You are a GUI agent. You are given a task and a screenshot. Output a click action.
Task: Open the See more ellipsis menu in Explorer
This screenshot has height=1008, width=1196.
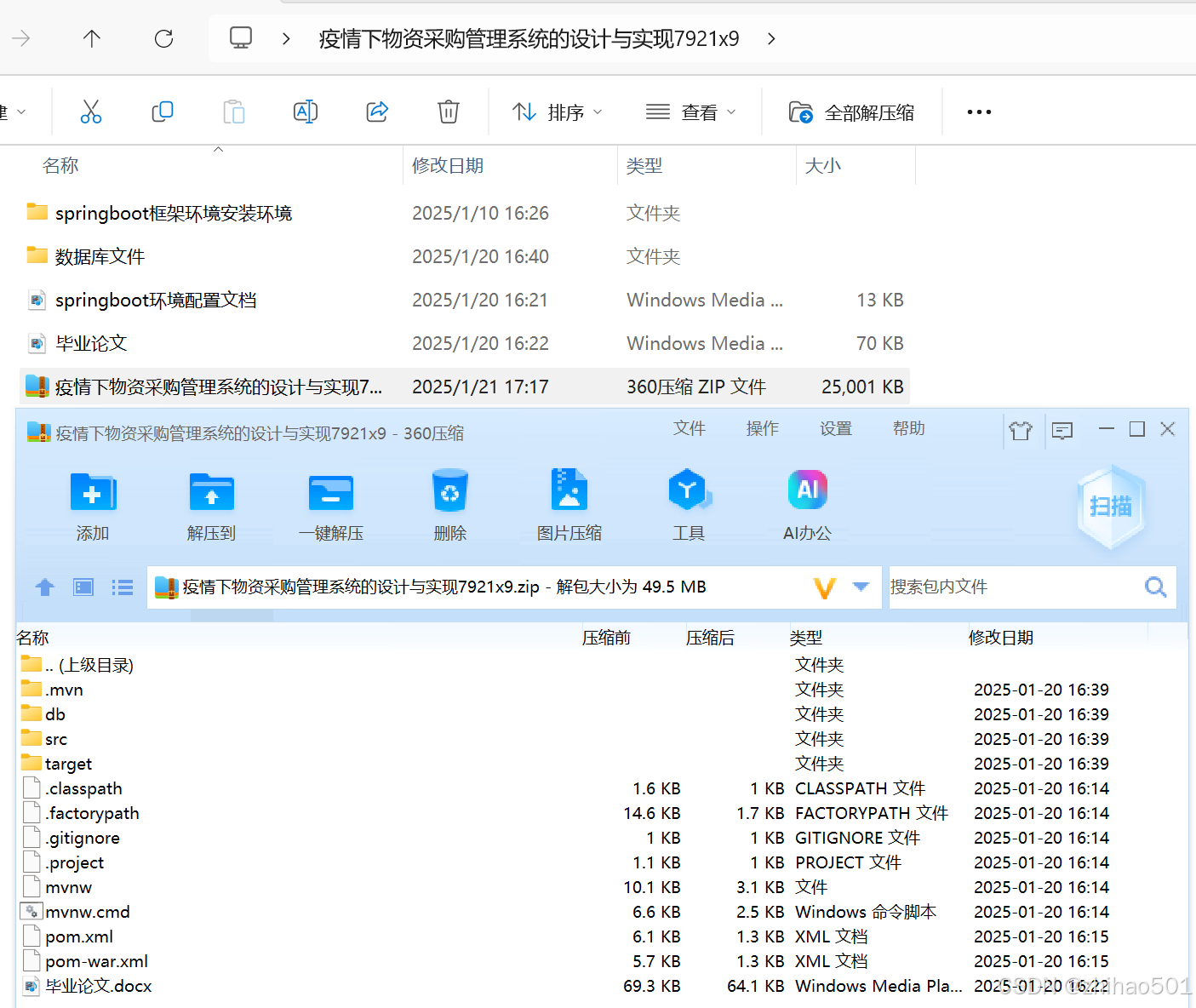(x=979, y=112)
